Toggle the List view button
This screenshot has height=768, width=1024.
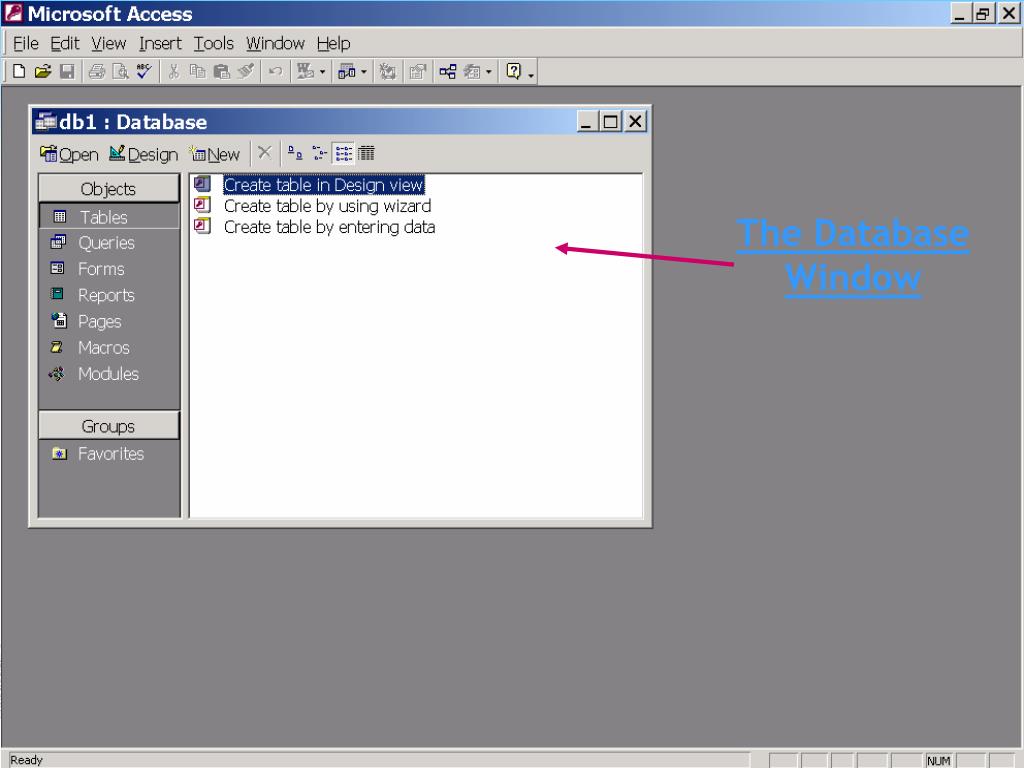click(344, 153)
